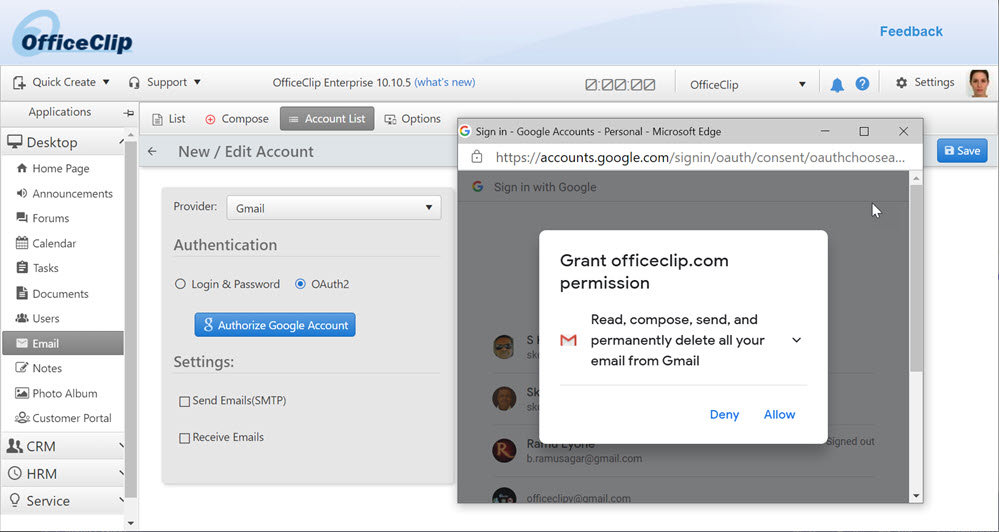Click Deny in the permission dialog

(x=724, y=415)
